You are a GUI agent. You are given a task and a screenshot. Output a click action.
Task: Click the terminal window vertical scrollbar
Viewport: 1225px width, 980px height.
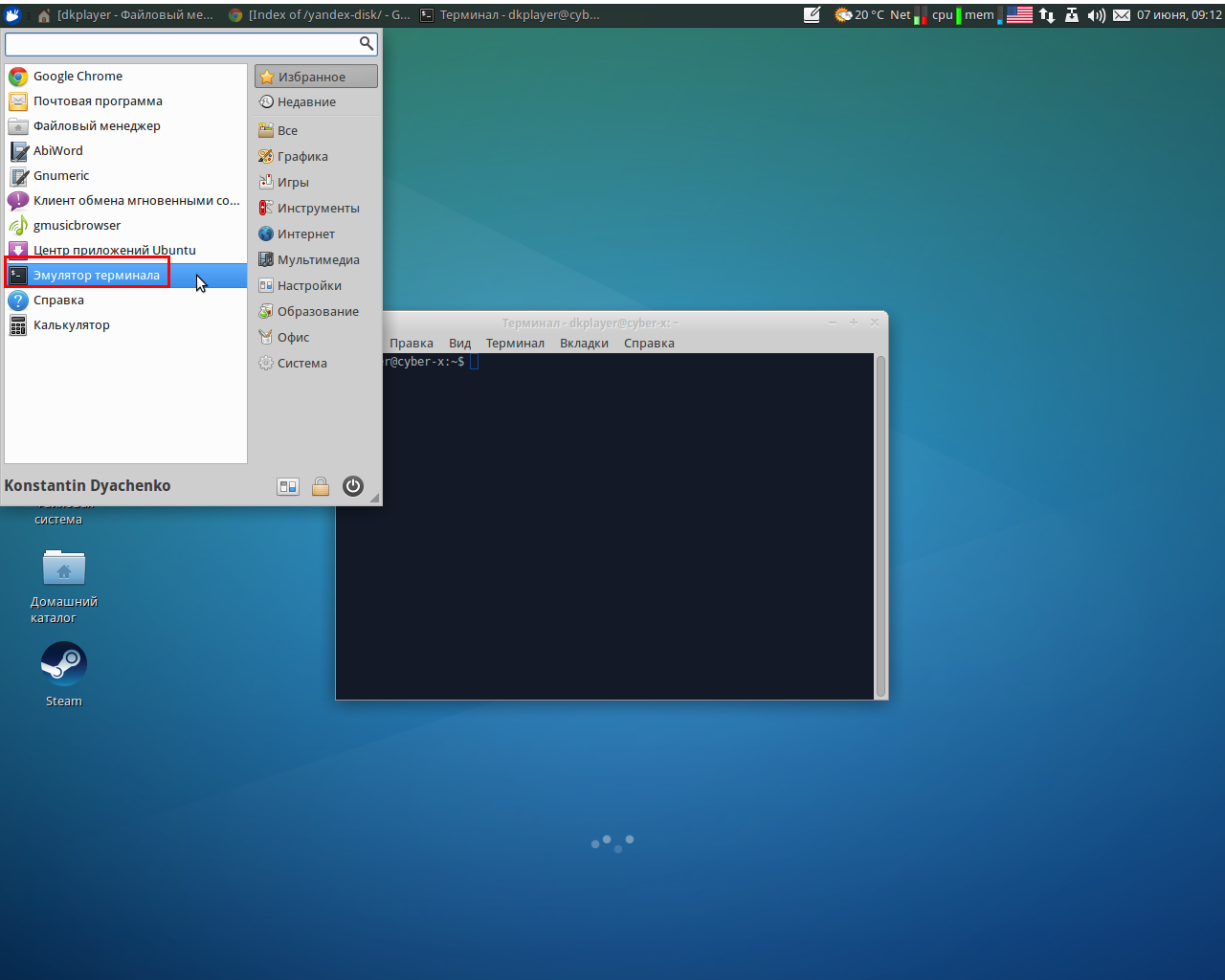coord(880,526)
